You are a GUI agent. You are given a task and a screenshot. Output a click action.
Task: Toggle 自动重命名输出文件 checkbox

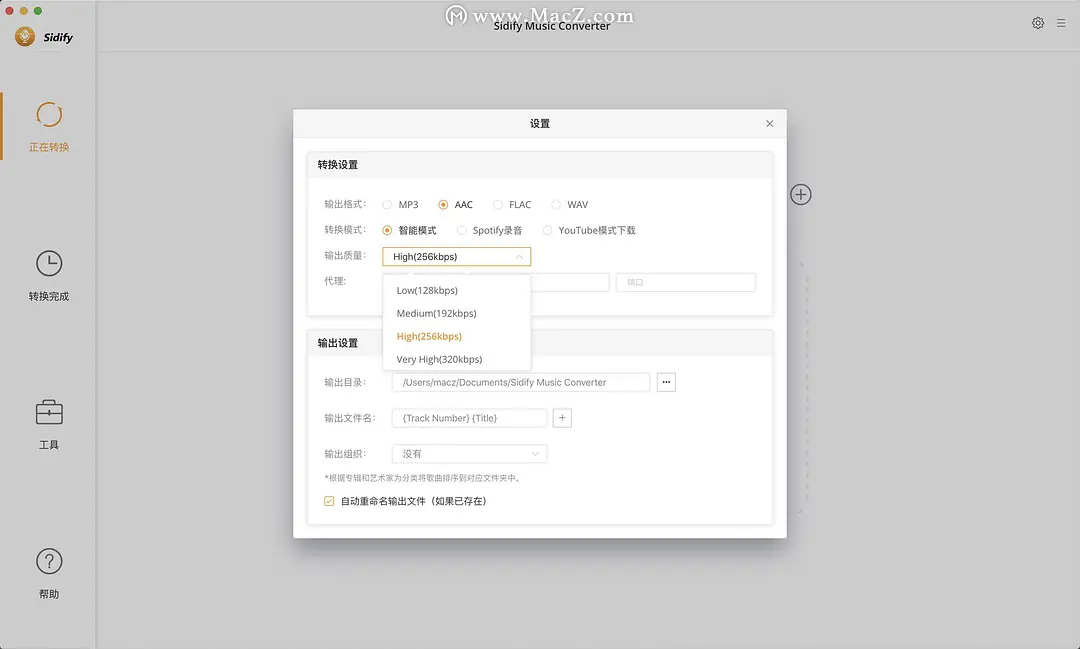[x=329, y=501]
